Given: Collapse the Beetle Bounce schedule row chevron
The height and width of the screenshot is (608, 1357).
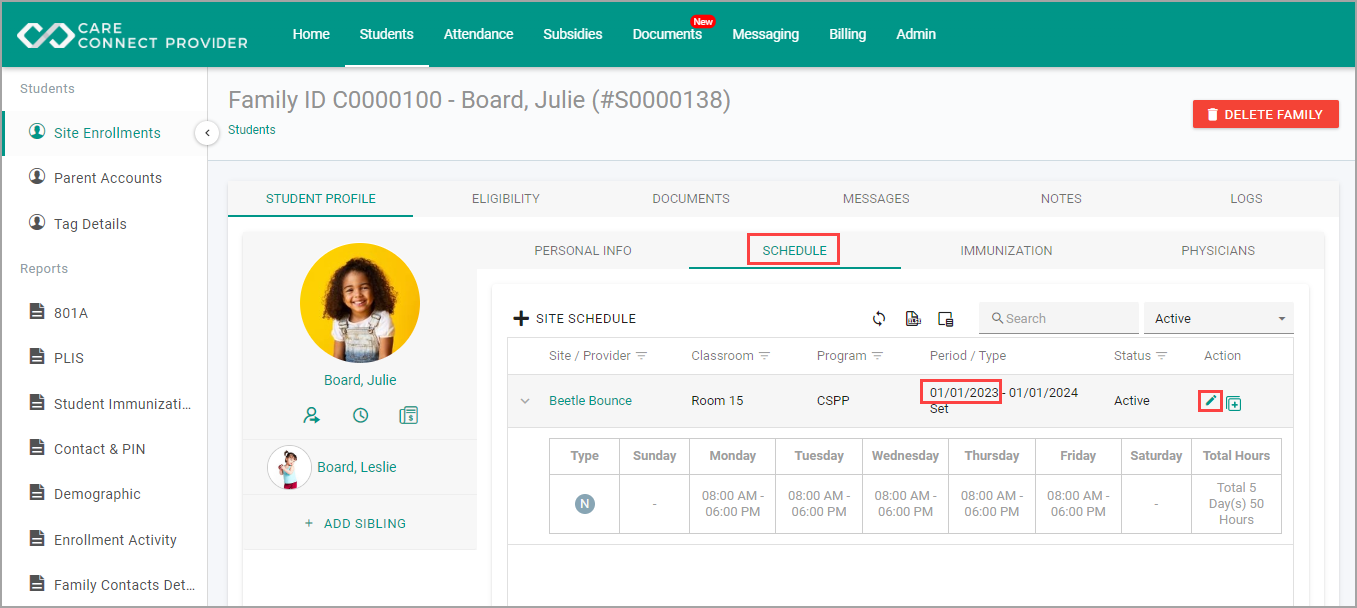Looking at the screenshot, I should [x=524, y=401].
